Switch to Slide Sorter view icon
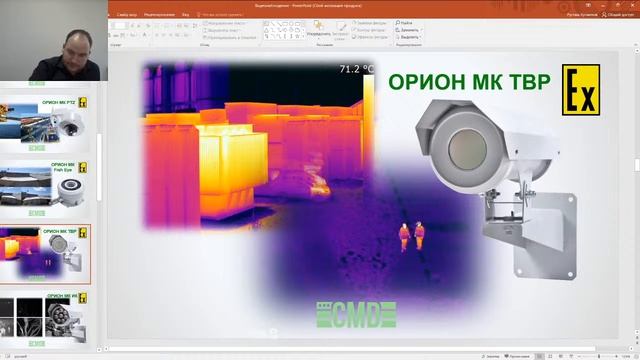The width and height of the screenshot is (640, 360). 550,356
